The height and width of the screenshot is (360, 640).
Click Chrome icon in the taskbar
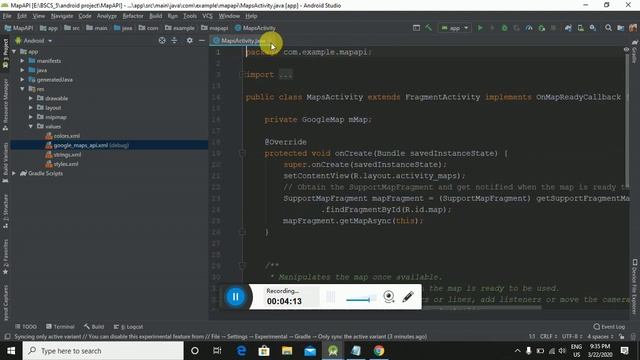point(379,351)
